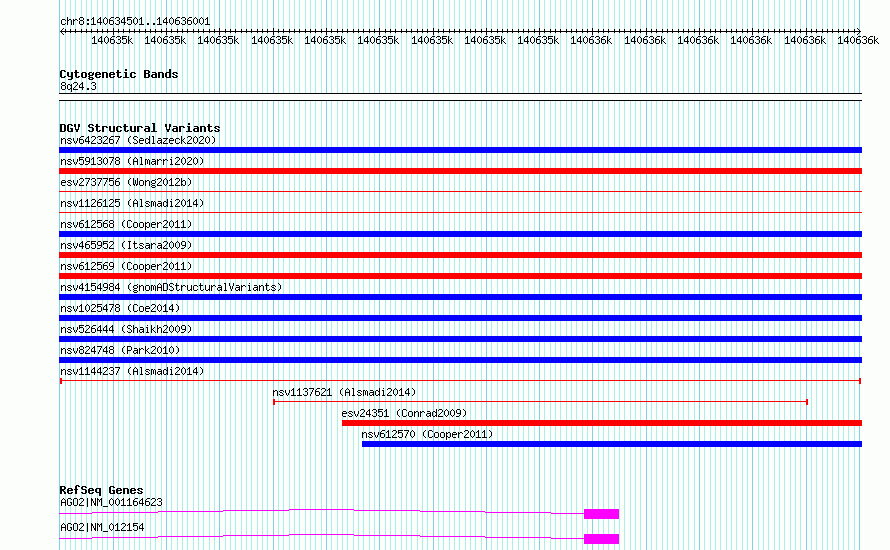Click the red bar of esv24351
Image resolution: width=890 pixels, height=550 pixels.
point(602,423)
